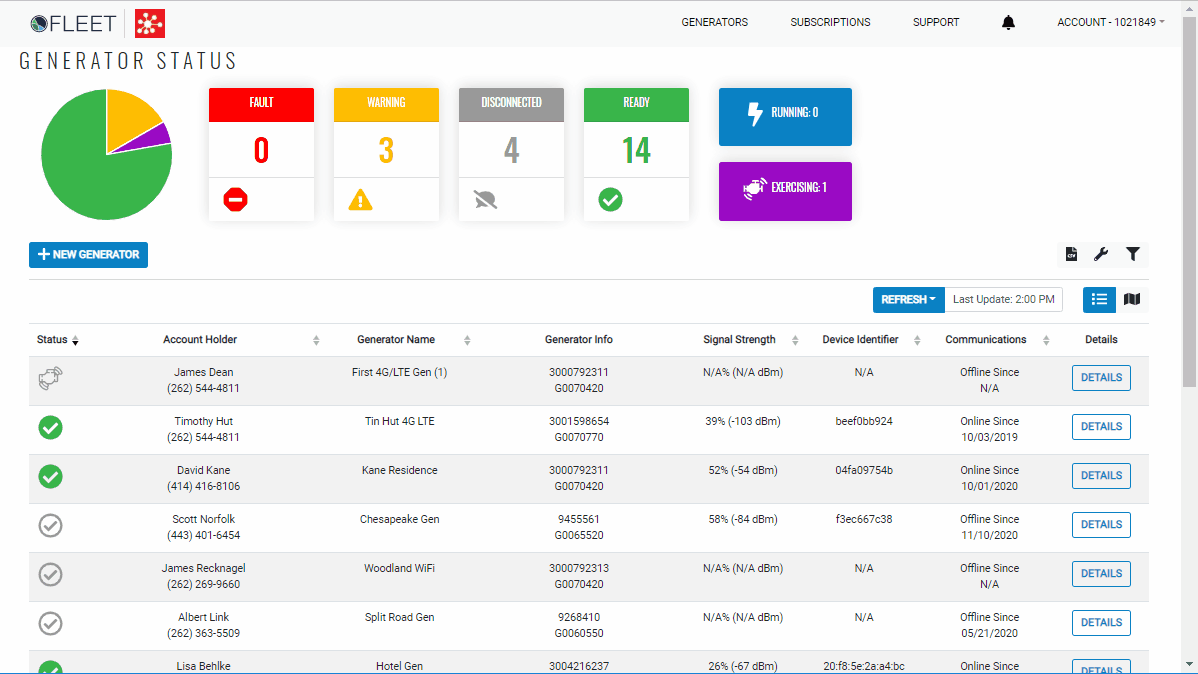Open the filter funnel
Screen dimensions: 1198x674
pos(1133,254)
